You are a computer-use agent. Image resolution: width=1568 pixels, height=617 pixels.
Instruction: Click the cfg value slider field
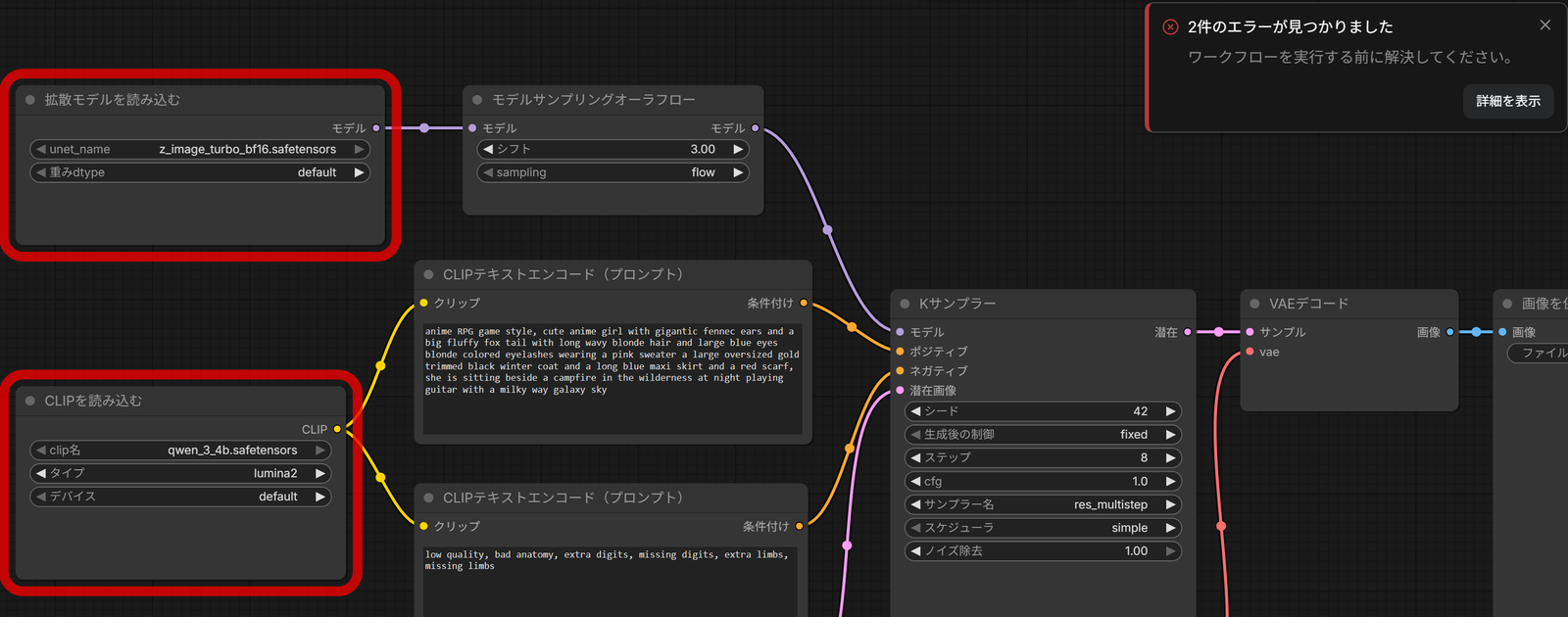[1043, 481]
